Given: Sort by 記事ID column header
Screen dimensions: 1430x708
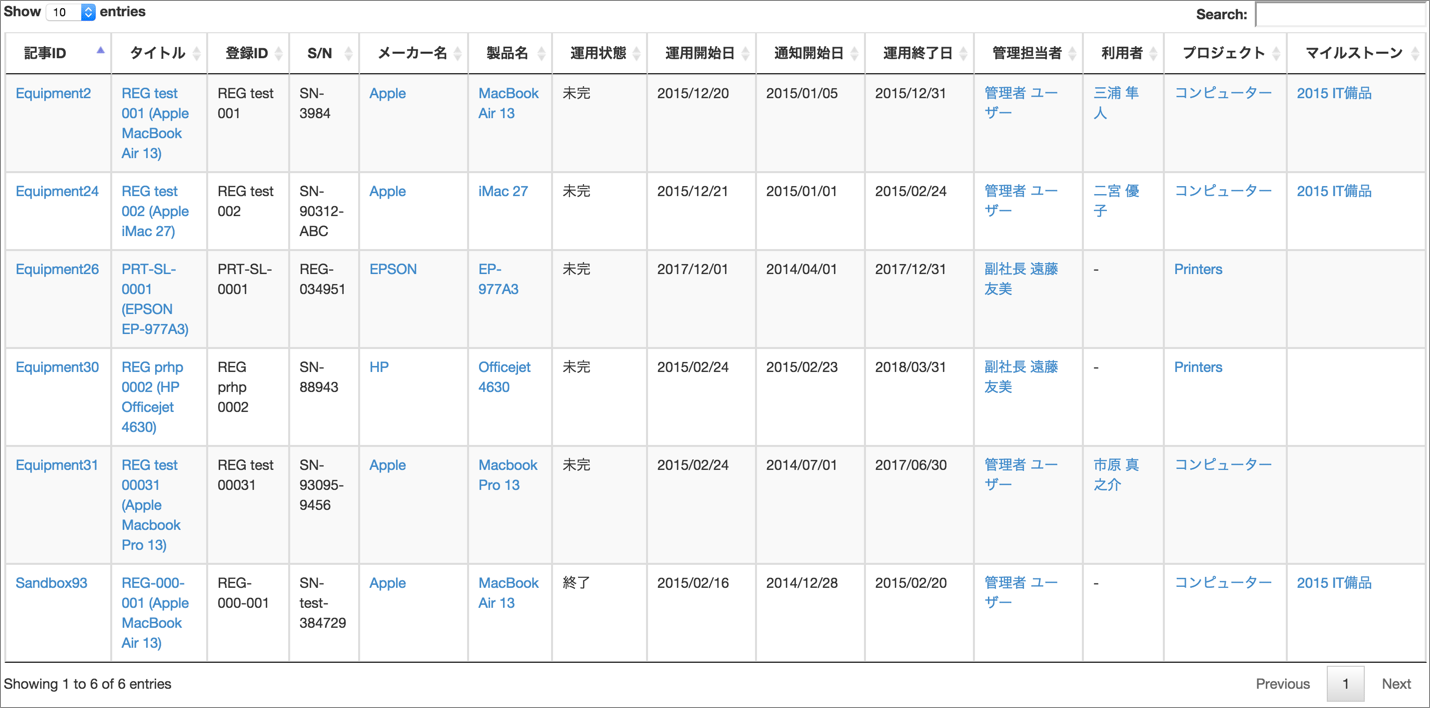Looking at the screenshot, I should tap(58, 53).
